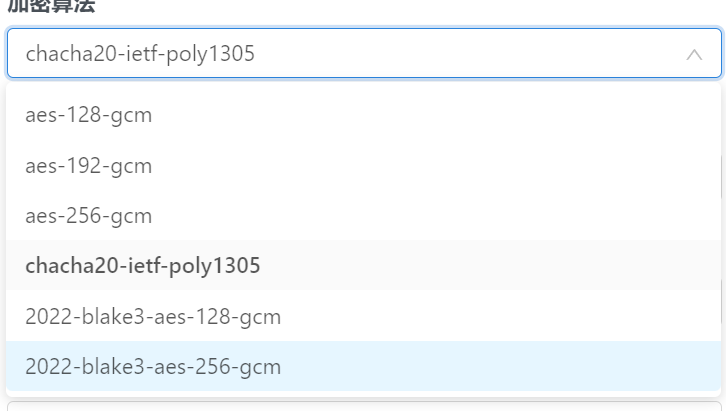
Task: Choose 2022-blake3-aes-128-gcm cipher
Action: click(363, 316)
